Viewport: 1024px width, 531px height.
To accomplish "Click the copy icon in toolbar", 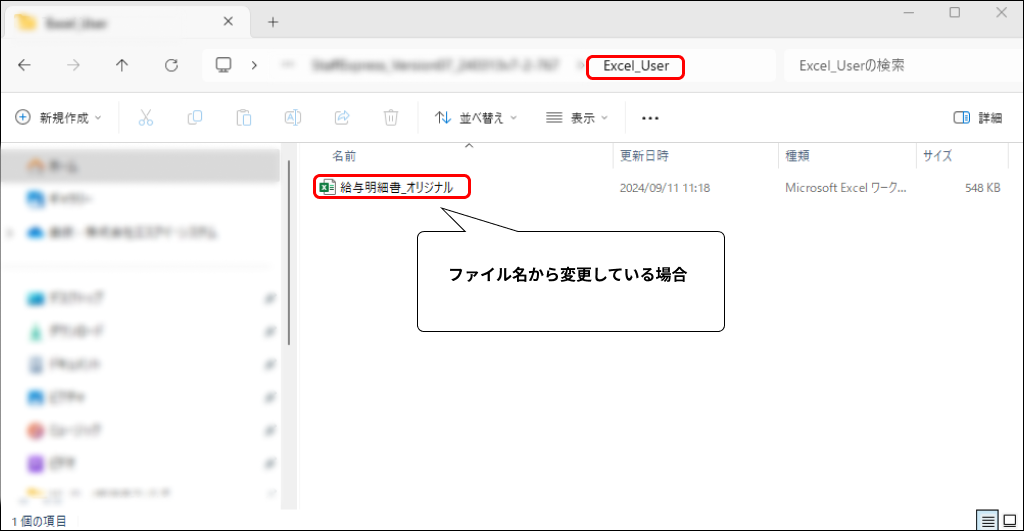I will (195, 118).
